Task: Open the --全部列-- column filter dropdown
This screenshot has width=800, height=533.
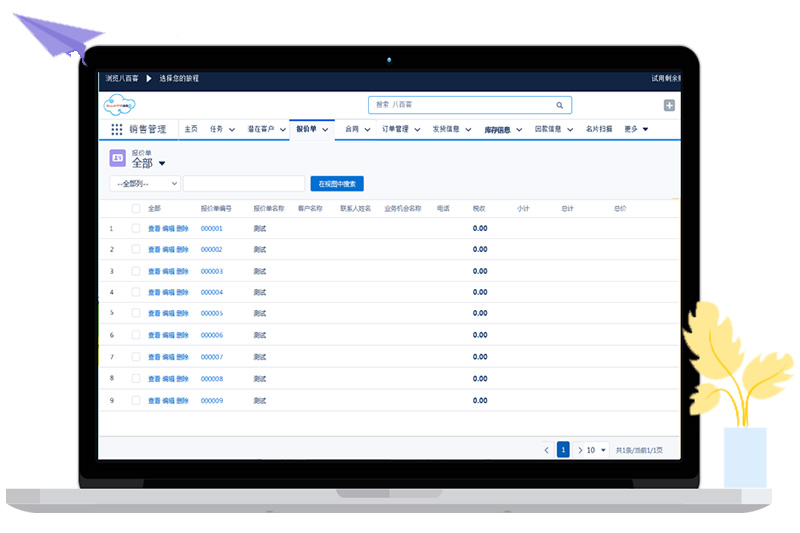Action: click(x=145, y=184)
